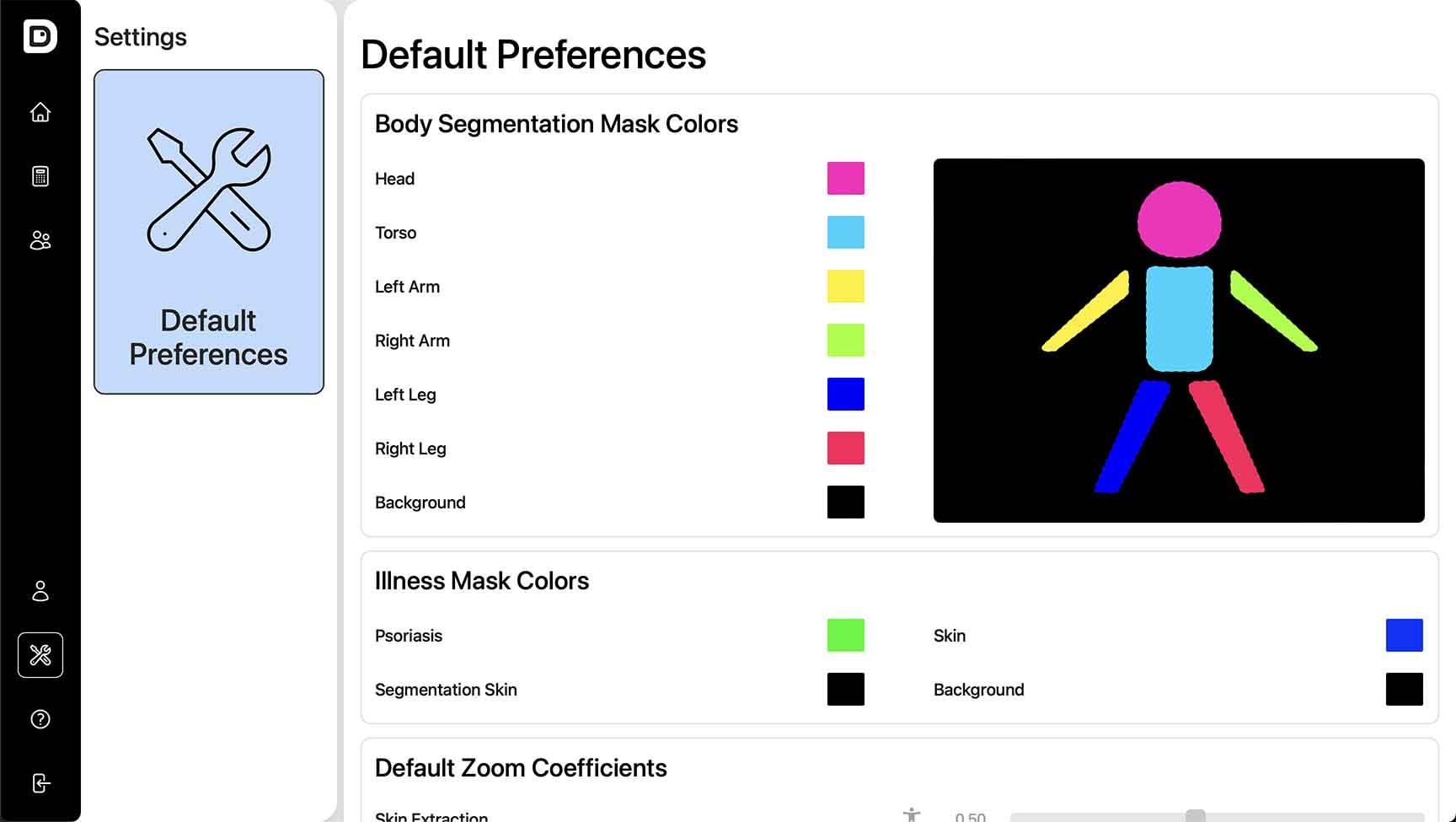Screen dimensions: 1456x822
Task: Select the Default Preferences card
Action: (209, 232)
